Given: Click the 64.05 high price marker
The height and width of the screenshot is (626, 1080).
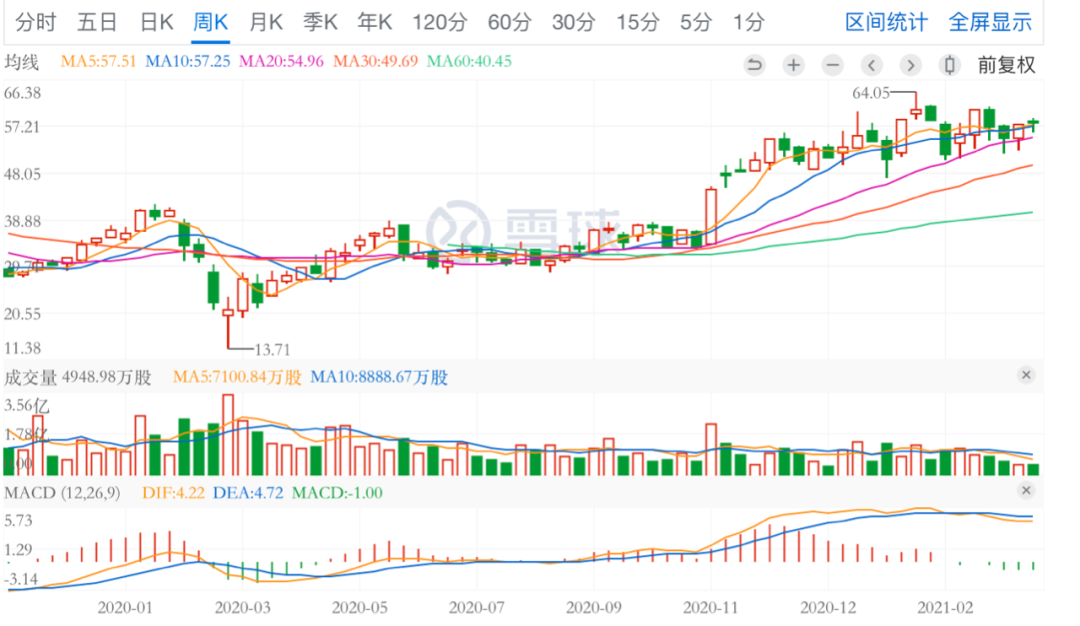Looking at the screenshot, I should [871, 93].
